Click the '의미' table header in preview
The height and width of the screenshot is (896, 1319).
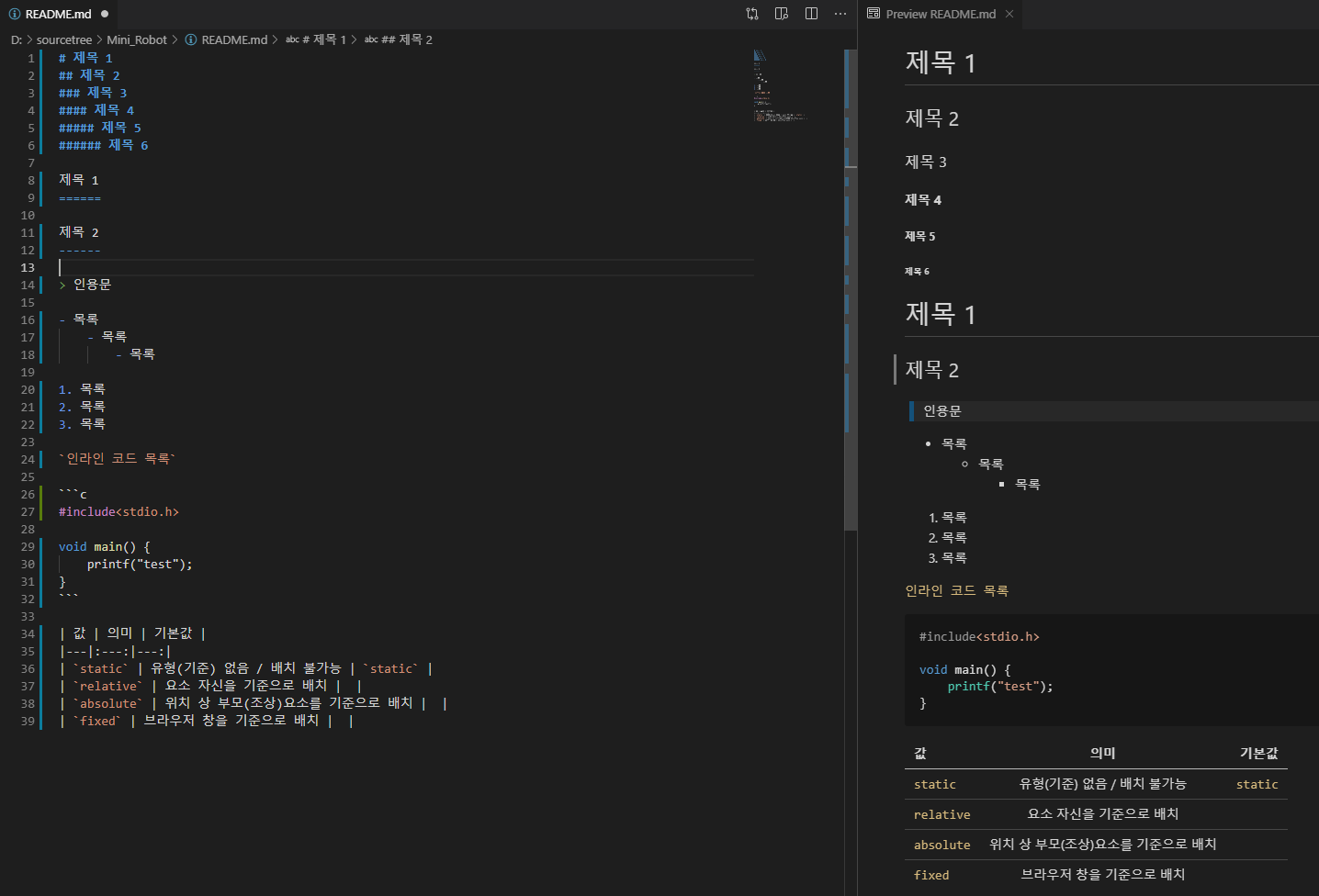(x=1102, y=753)
